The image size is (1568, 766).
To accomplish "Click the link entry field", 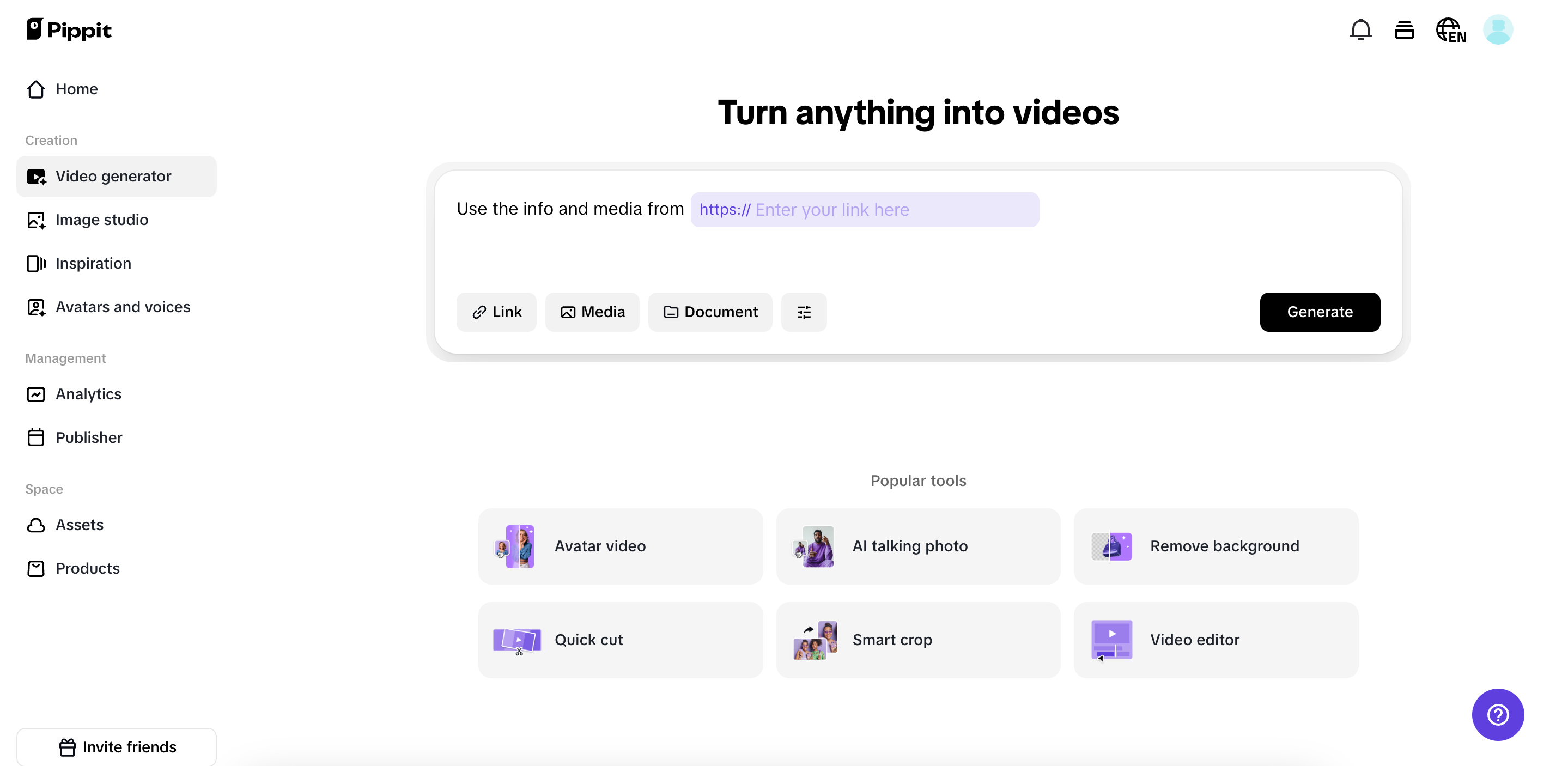I will pyautogui.click(x=864, y=209).
